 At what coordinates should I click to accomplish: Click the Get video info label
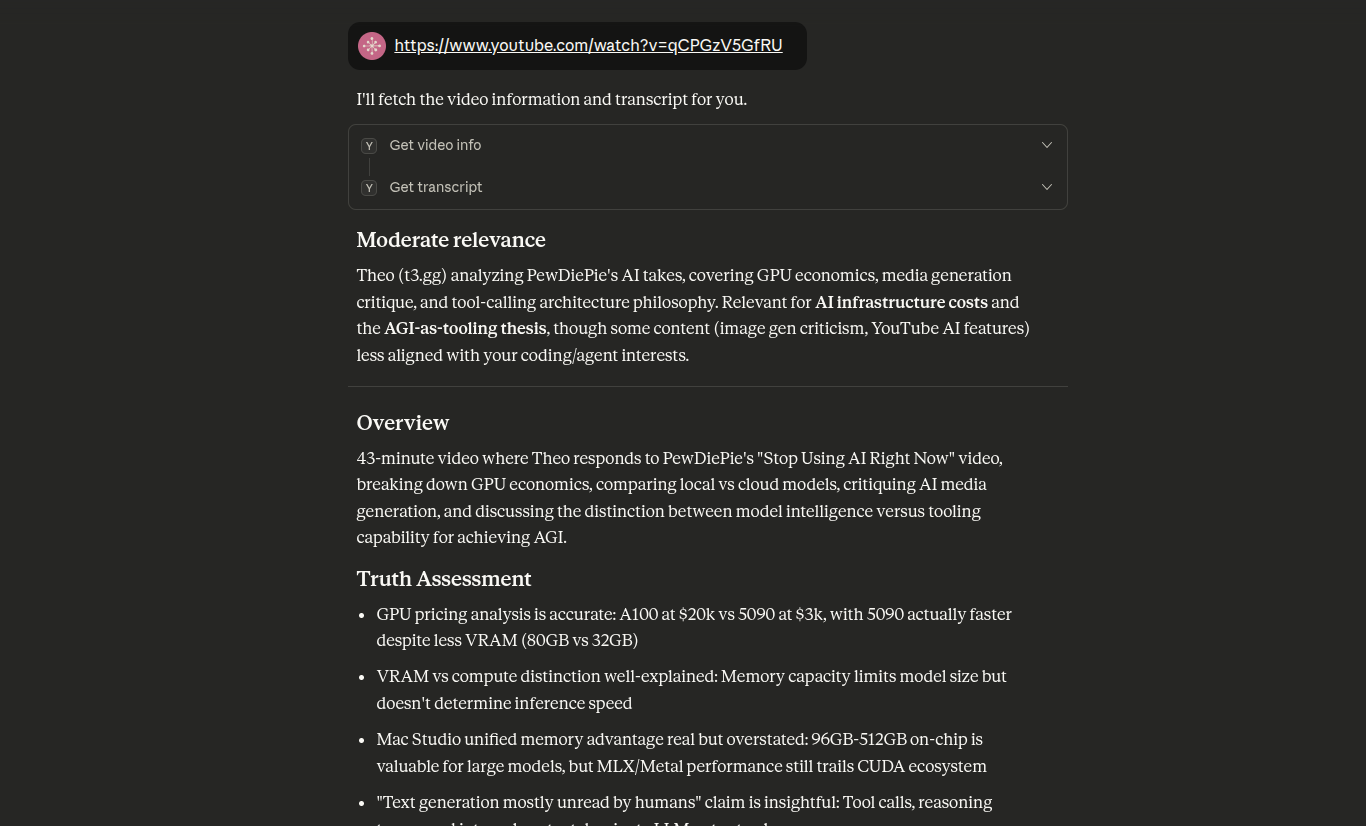[x=435, y=145]
